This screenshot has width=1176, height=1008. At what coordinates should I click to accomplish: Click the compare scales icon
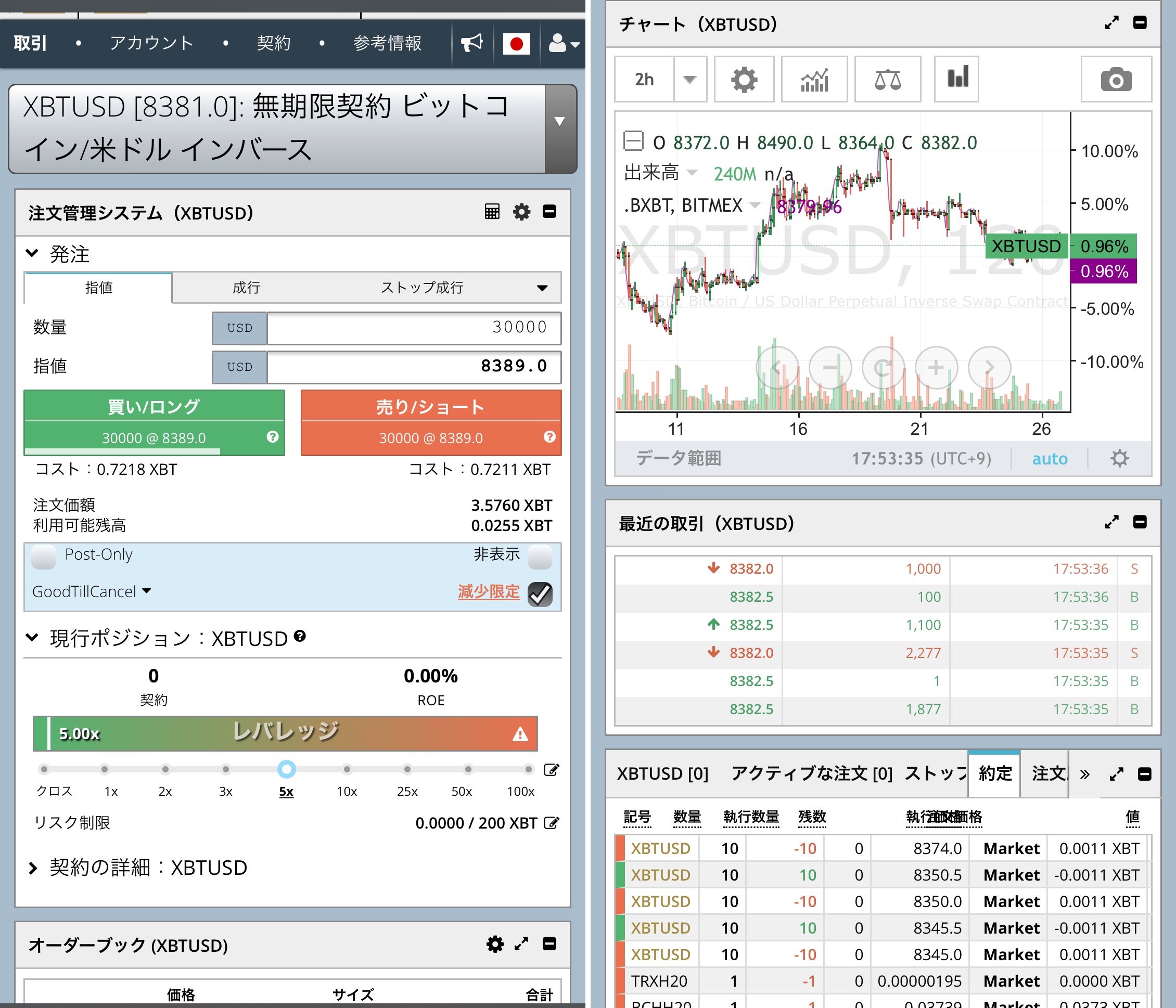(x=887, y=80)
